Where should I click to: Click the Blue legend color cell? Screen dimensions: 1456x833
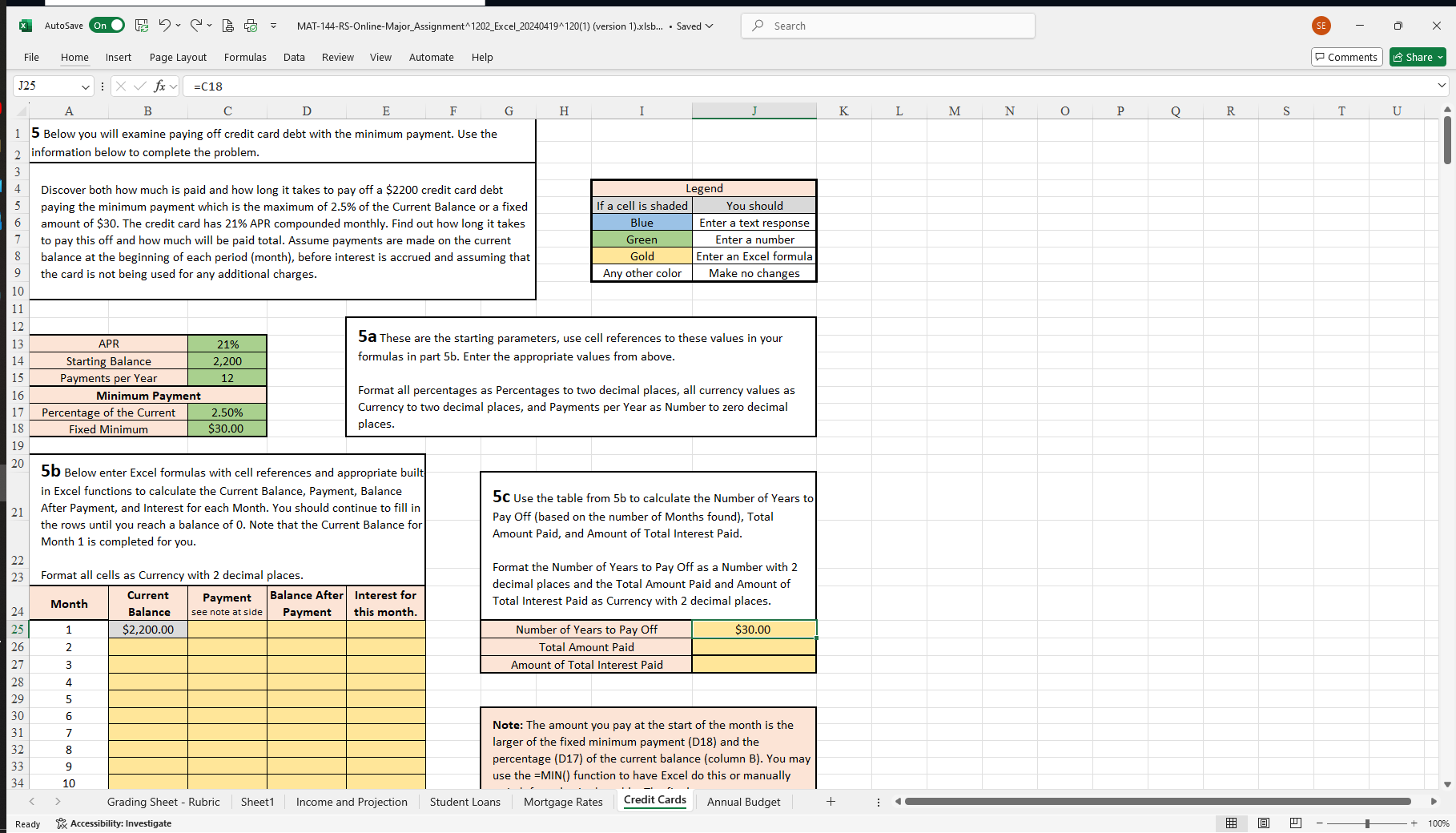[642, 223]
